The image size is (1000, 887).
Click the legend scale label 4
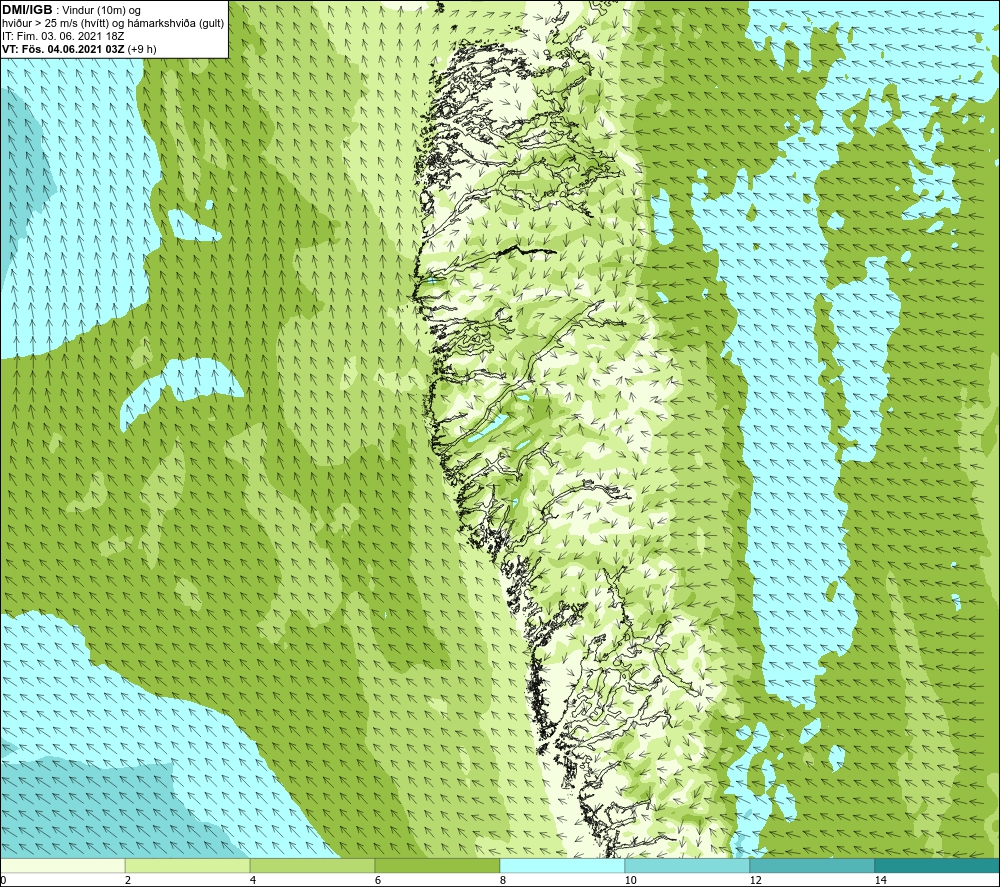(253, 881)
